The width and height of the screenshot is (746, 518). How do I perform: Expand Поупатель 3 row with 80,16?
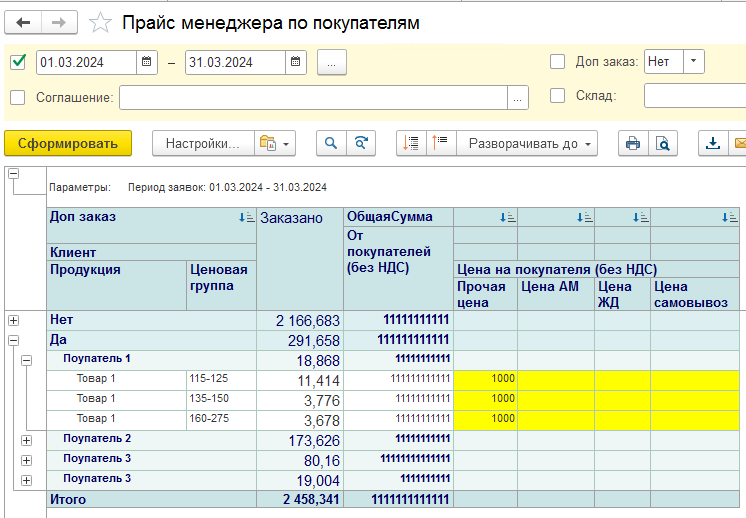27,460
